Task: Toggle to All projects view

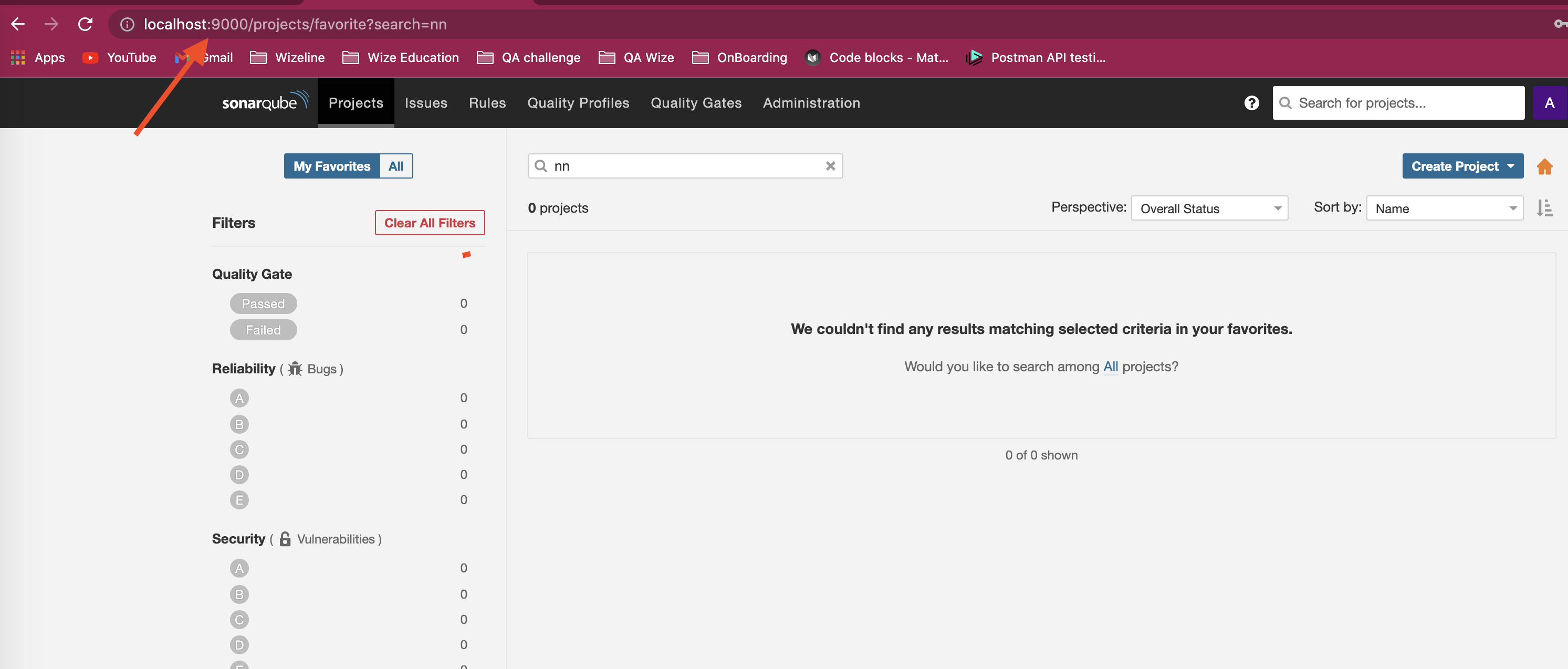Action: coord(396,165)
